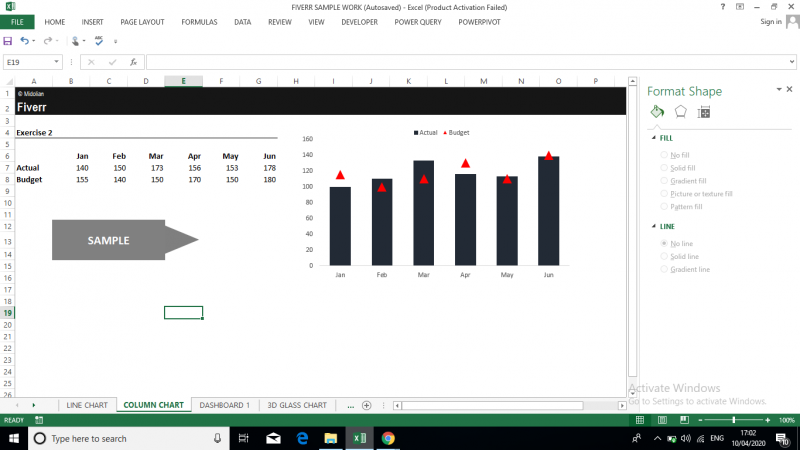
Task: Open the Effects pentagon icon
Action: coord(680,112)
